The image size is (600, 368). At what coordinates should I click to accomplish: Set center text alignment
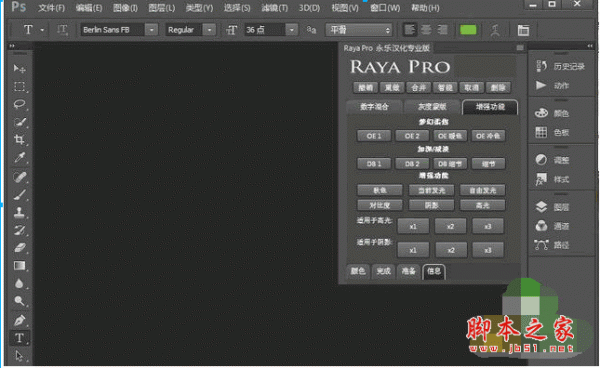pyautogui.click(x=426, y=30)
